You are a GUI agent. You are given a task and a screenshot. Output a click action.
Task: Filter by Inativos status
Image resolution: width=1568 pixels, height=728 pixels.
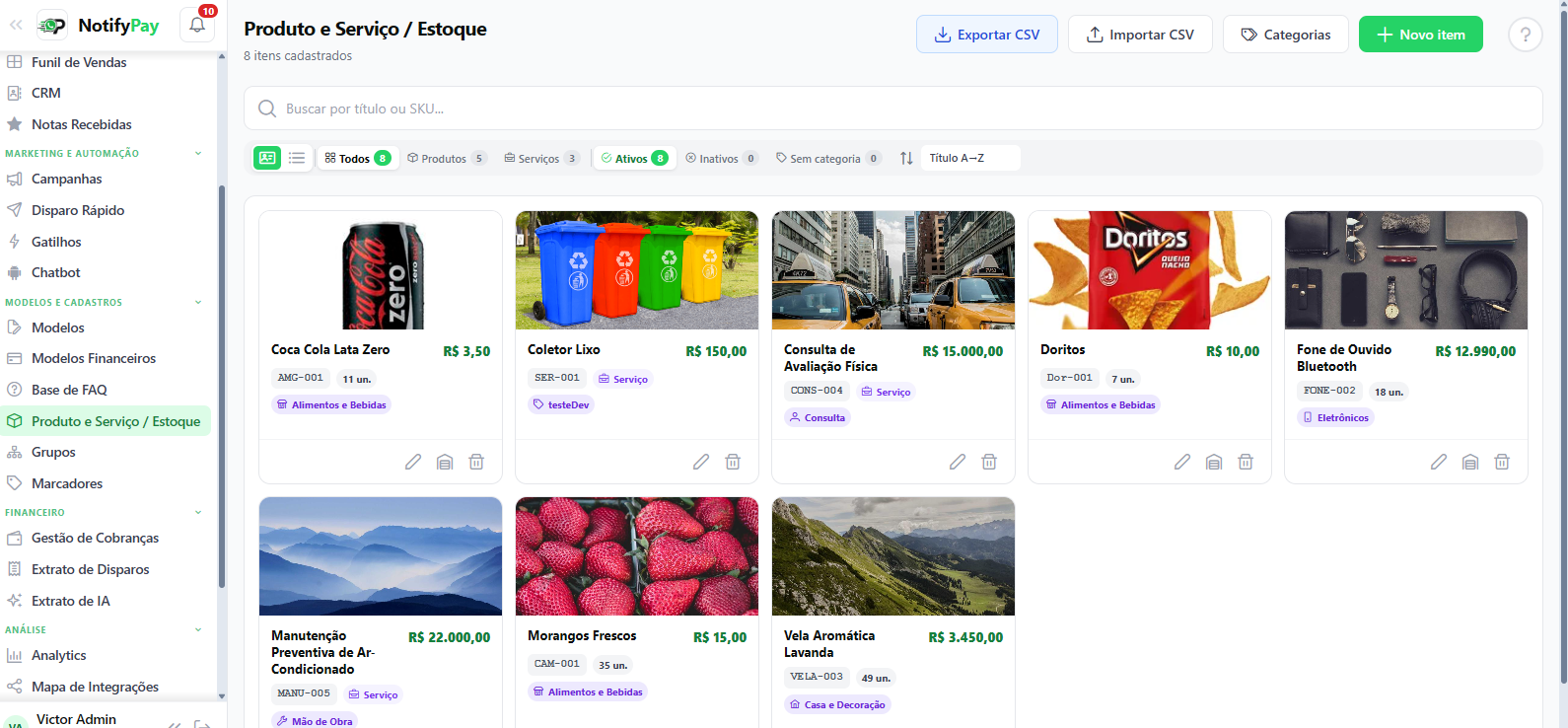pos(722,158)
